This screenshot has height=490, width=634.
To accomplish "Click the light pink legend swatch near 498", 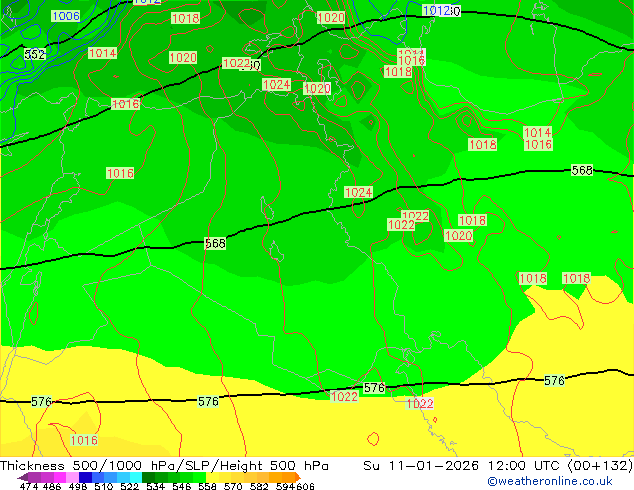I will [x=72, y=477].
